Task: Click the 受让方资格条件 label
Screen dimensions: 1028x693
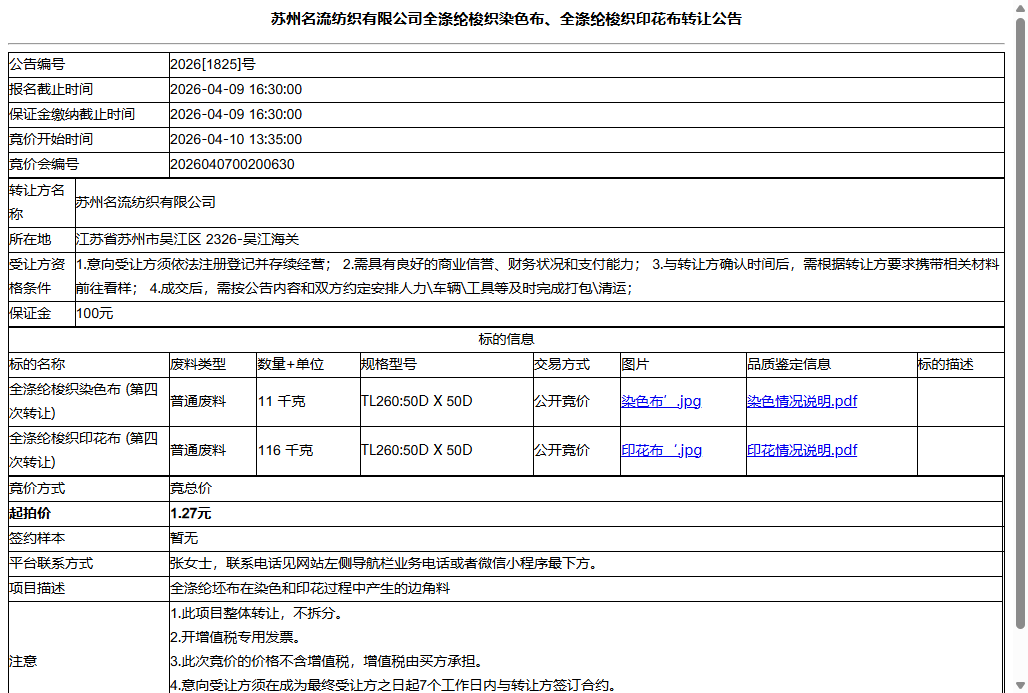Action: pos(37,276)
